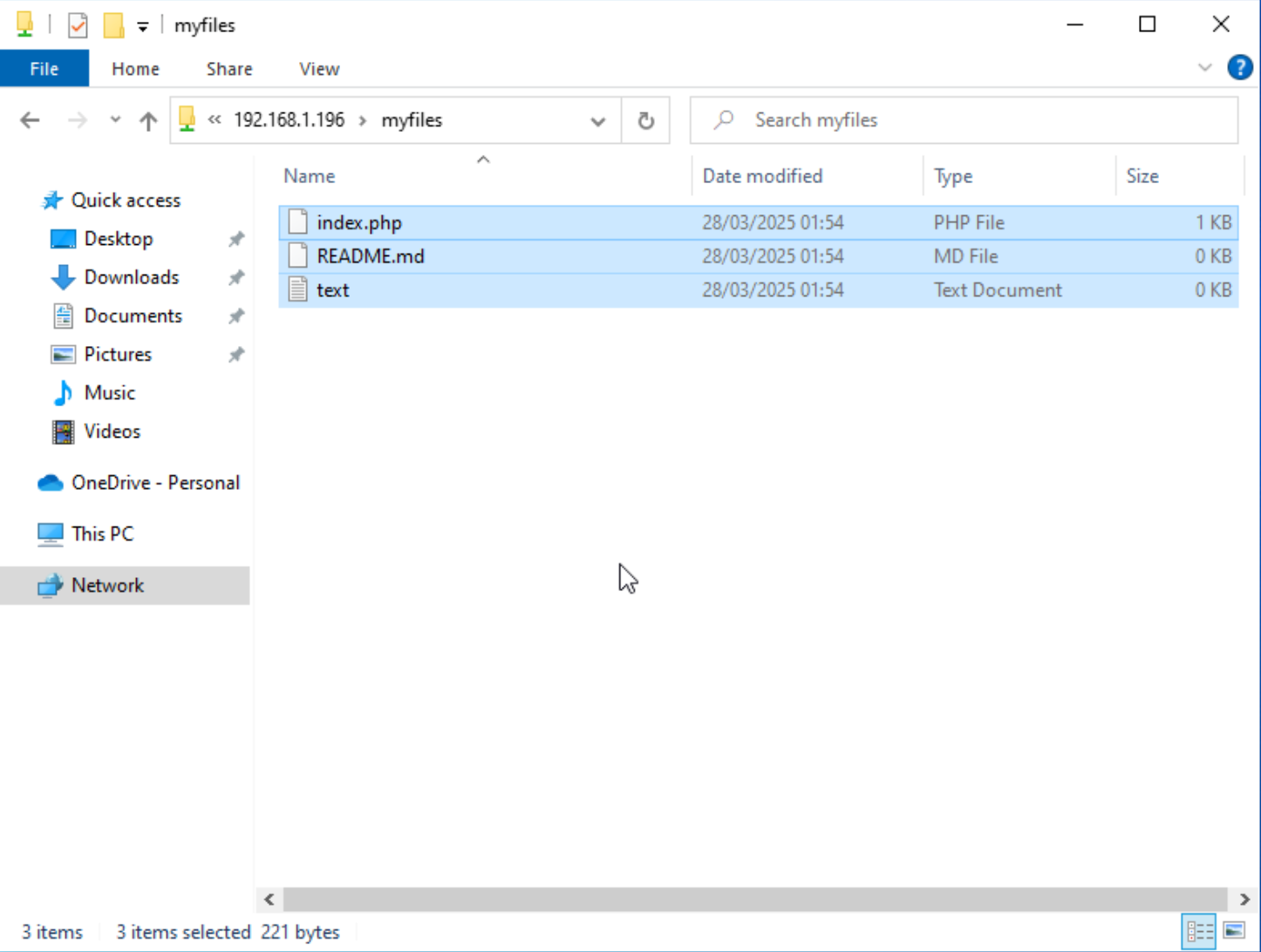The image size is (1261, 952).
Task: Switch to large icons view
Action: pos(1235,930)
